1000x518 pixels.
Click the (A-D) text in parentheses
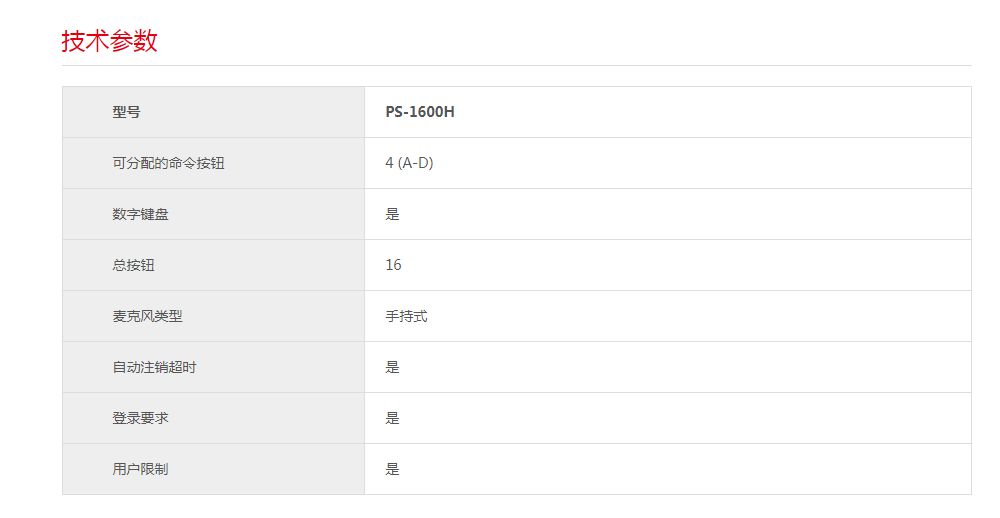coord(416,163)
